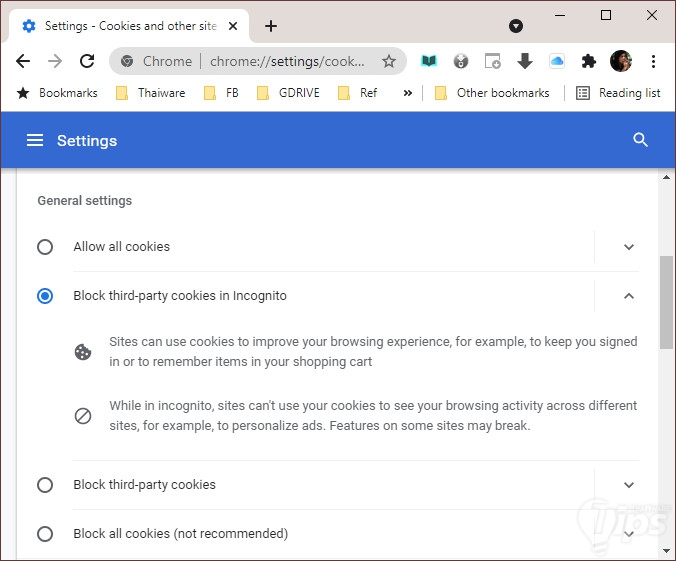Reload the page with the refresh icon
The image size is (676, 561).
pos(87,61)
